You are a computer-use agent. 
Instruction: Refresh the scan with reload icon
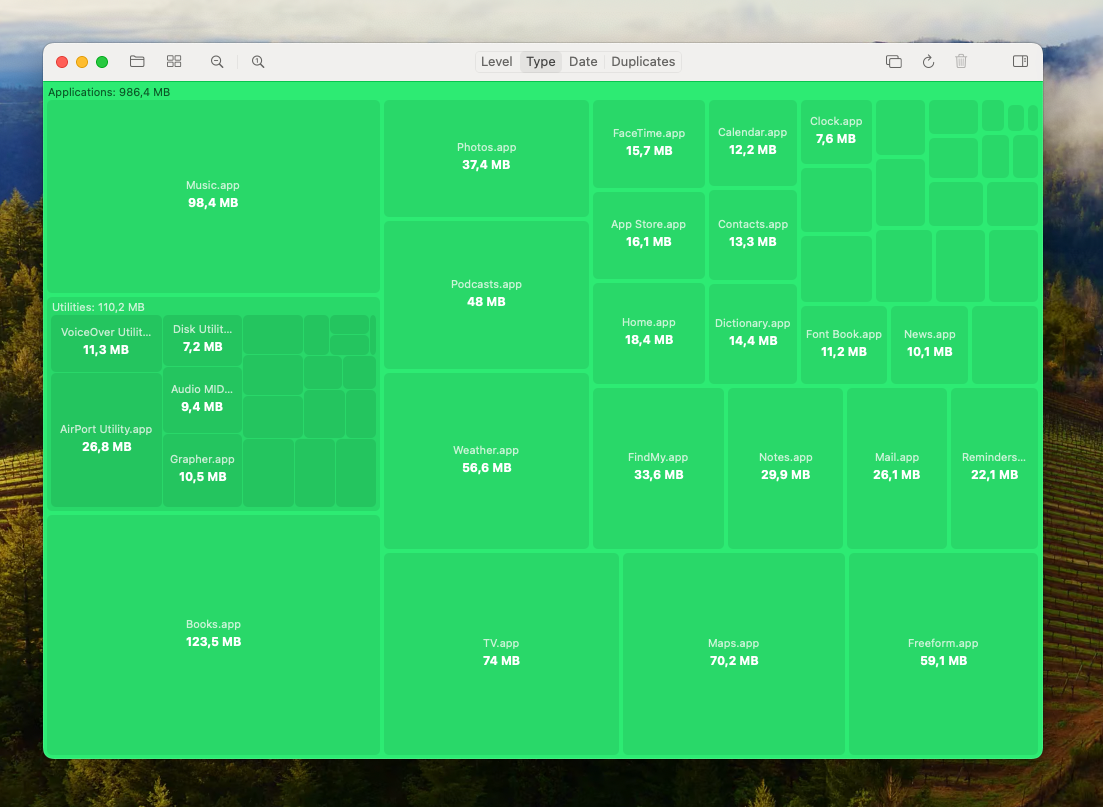pyautogui.click(x=929, y=62)
